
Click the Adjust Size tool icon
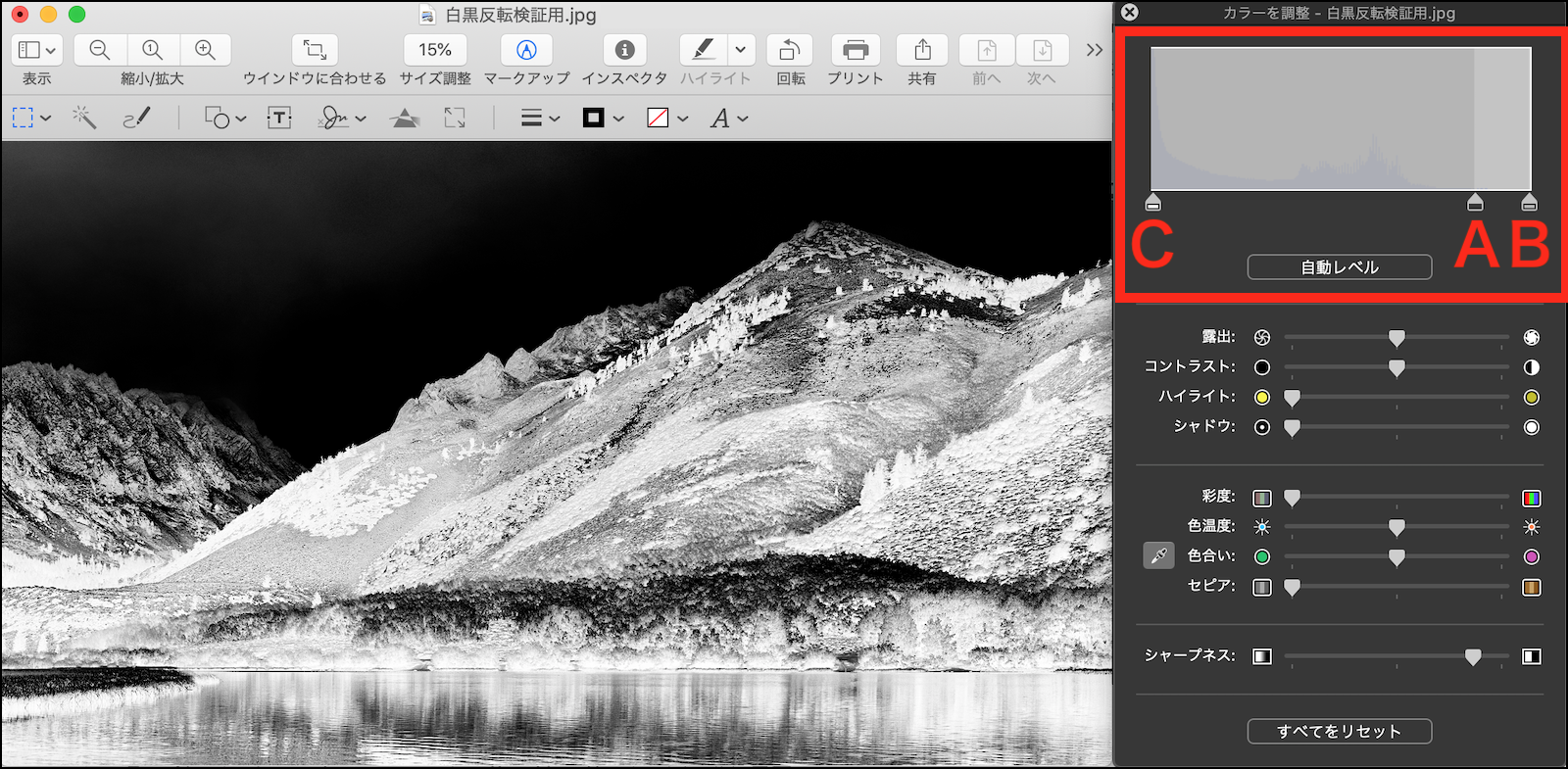coord(455,119)
